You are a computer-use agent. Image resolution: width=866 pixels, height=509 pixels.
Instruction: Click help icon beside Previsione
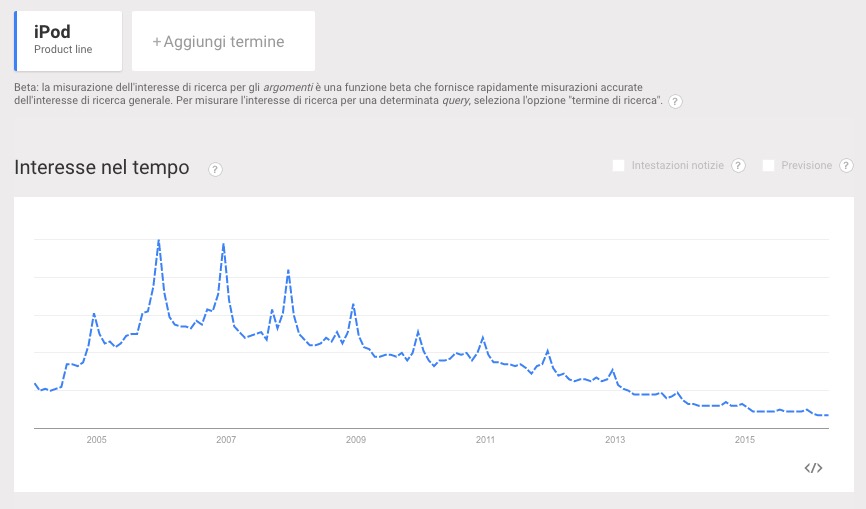coord(847,166)
